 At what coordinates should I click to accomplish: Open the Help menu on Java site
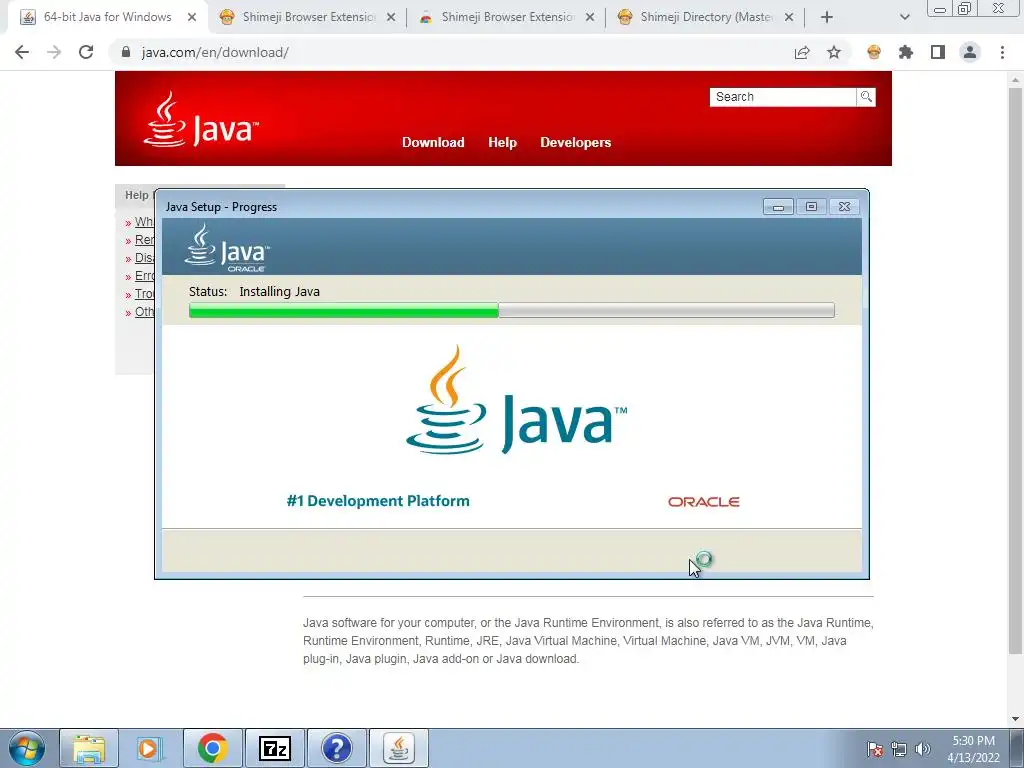(x=502, y=142)
